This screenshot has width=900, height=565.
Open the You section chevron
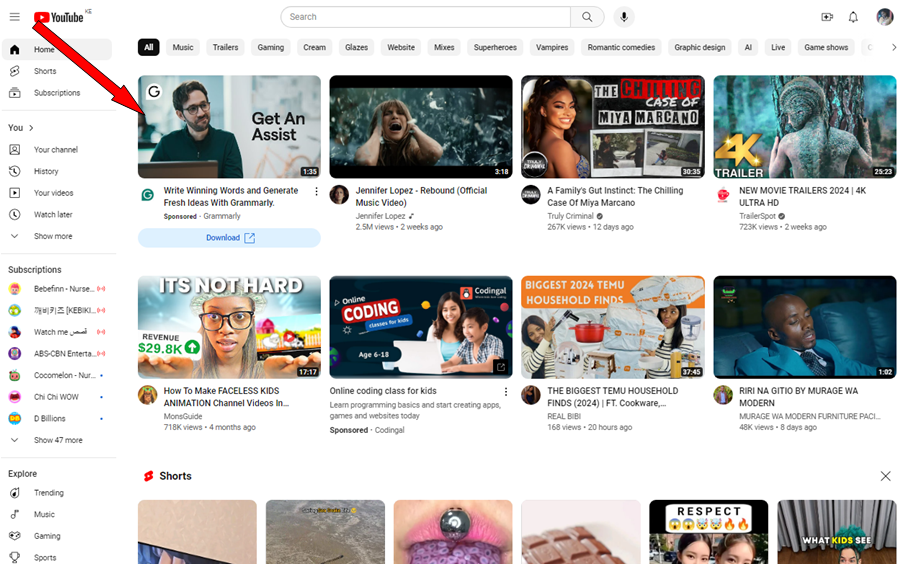tap(31, 128)
